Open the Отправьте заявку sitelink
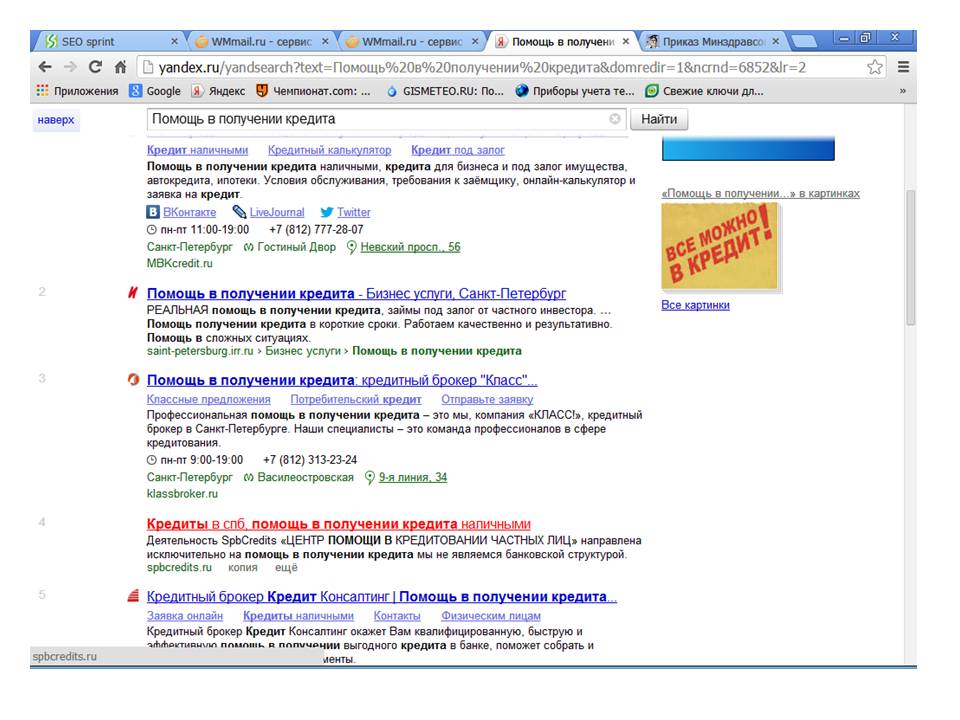 click(487, 399)
